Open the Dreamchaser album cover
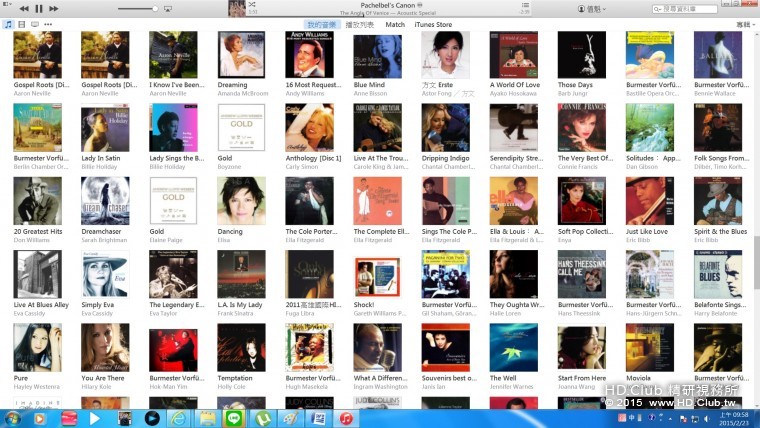 click(105, 201)
